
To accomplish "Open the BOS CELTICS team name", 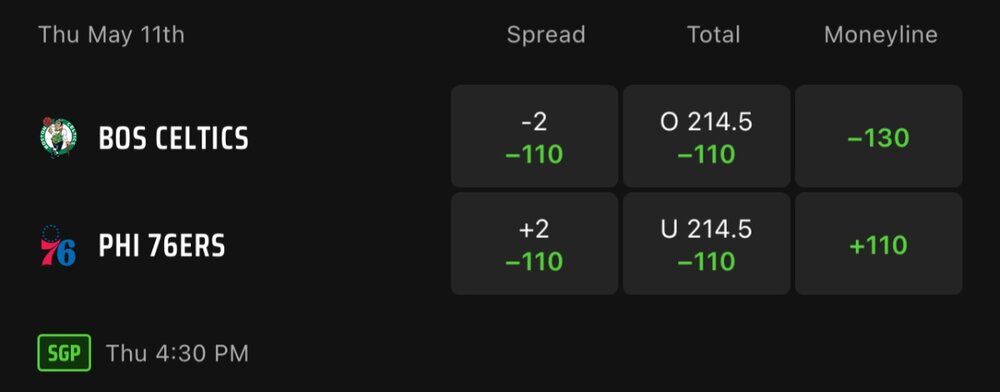I will 173,138.
